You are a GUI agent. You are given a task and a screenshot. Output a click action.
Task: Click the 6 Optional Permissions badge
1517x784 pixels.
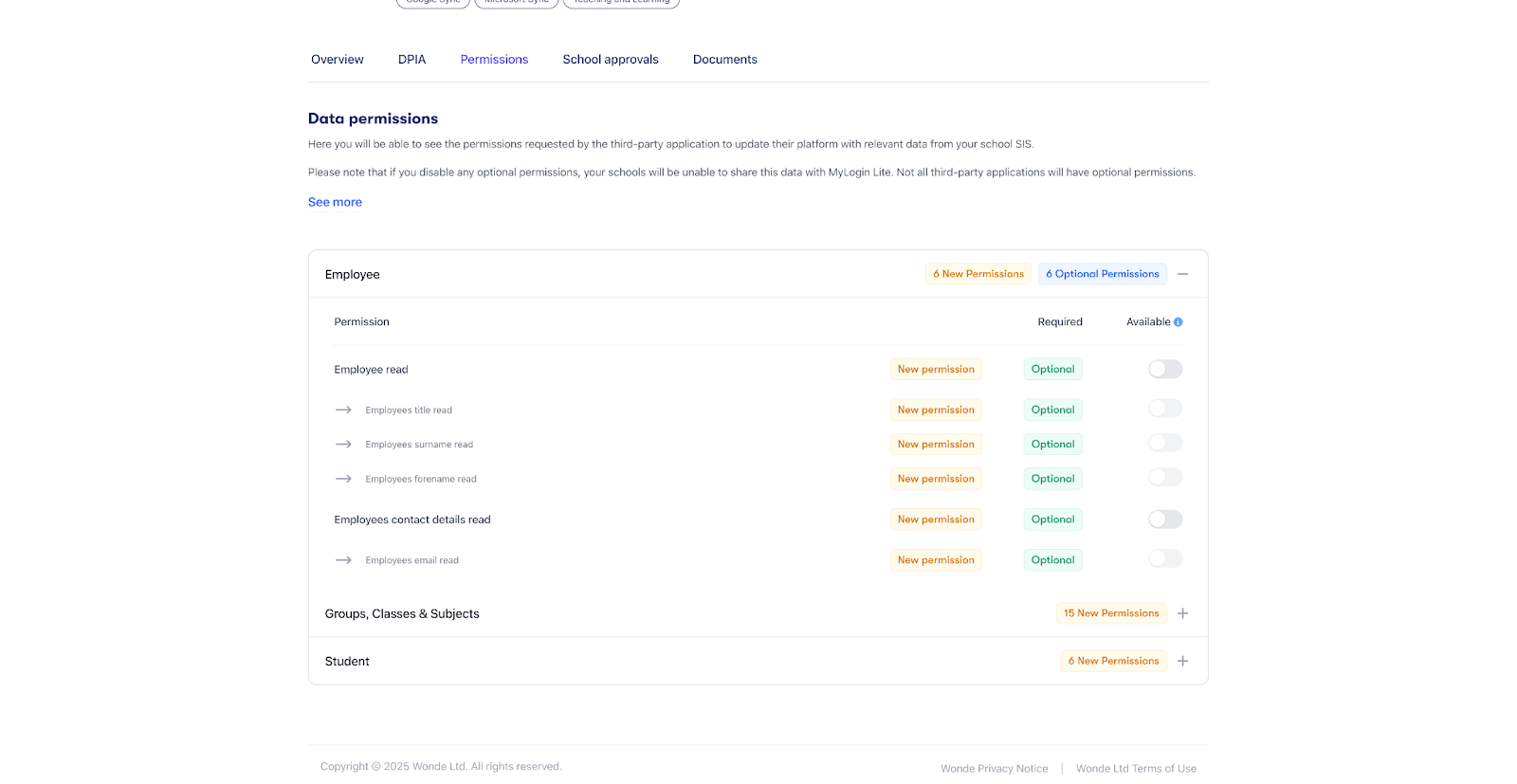click(x=1102, y=274)
